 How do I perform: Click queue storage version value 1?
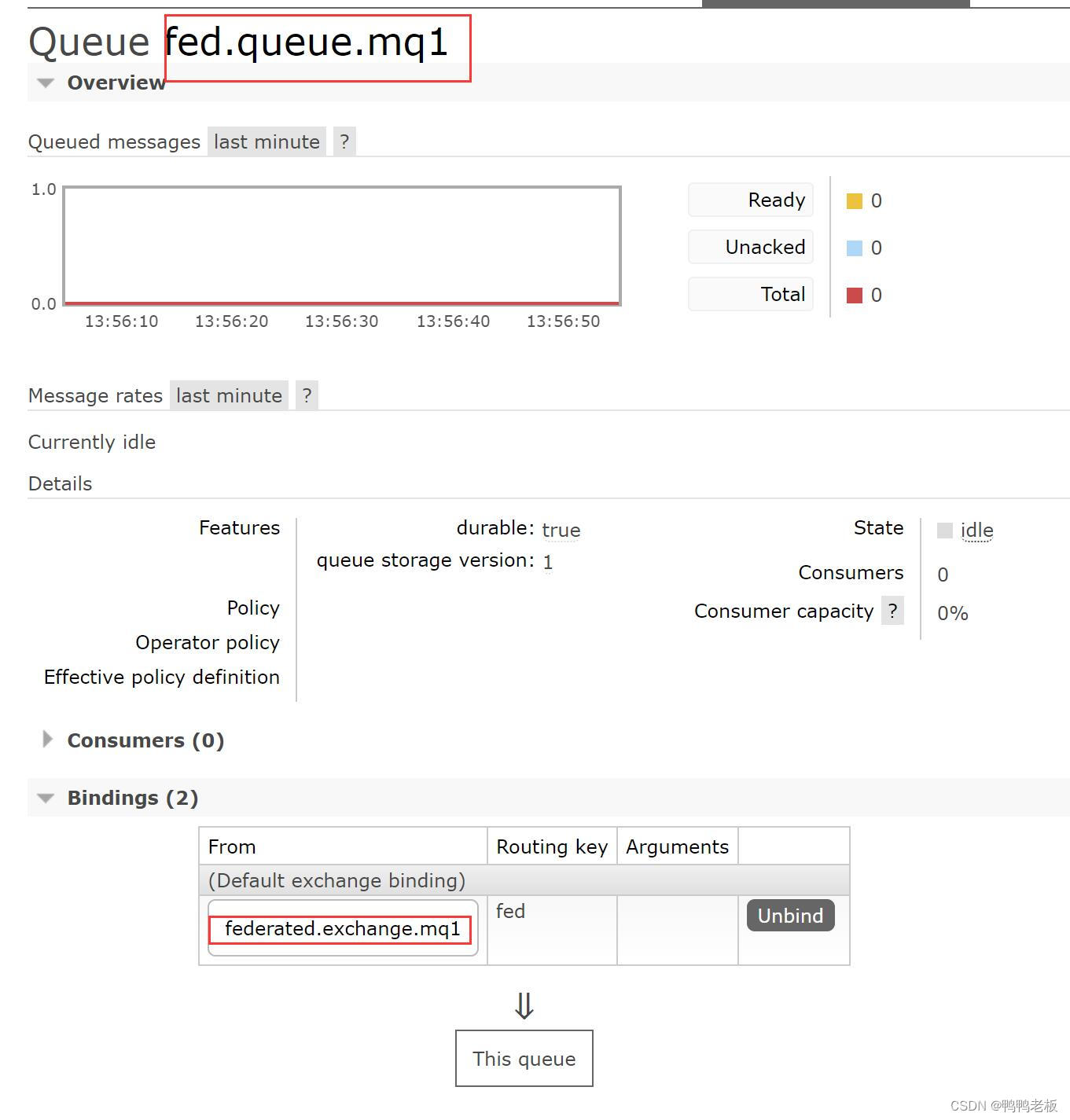[x=548, y=562]
